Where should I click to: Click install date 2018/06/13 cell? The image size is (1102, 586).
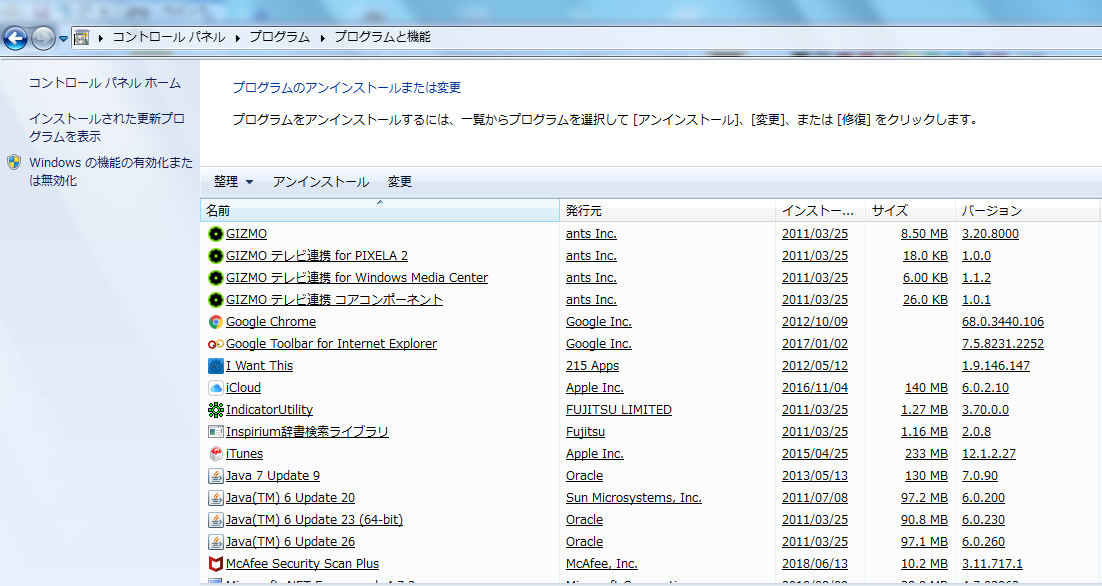pos(815,564)
